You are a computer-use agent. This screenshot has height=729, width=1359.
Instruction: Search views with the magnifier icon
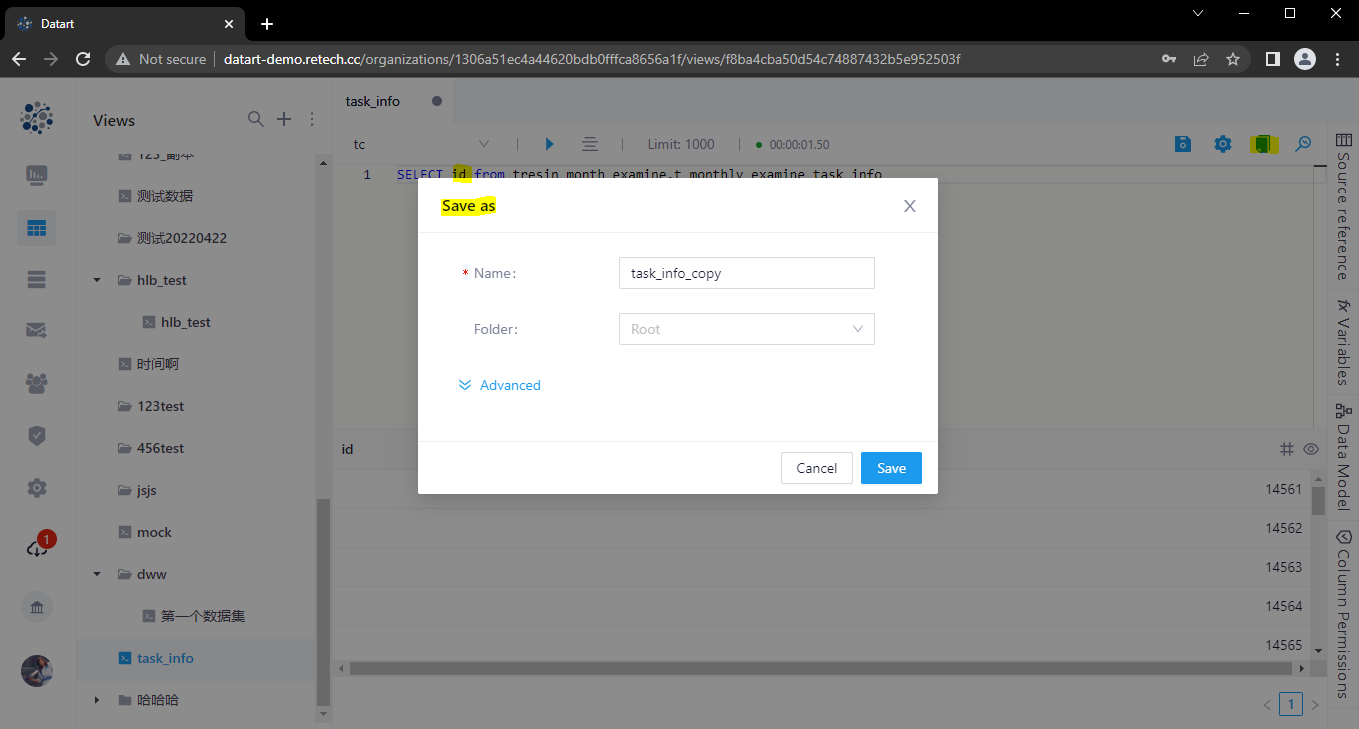tap(256, 119)
